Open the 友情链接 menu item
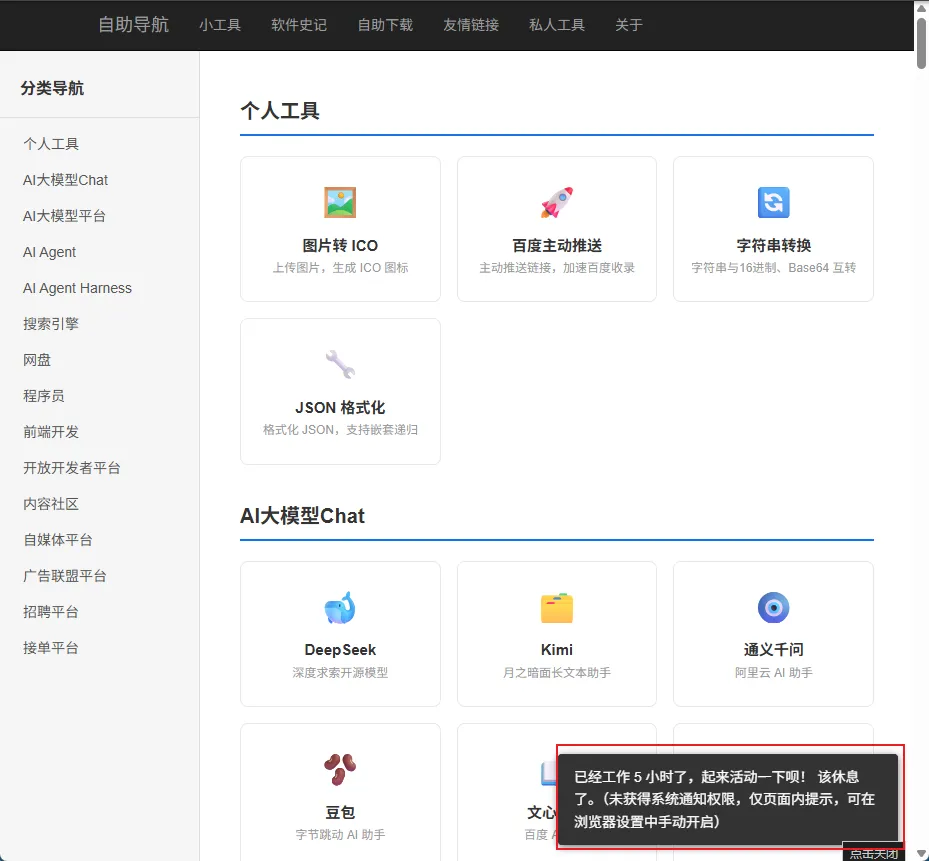929x861 pixels. 471,25
